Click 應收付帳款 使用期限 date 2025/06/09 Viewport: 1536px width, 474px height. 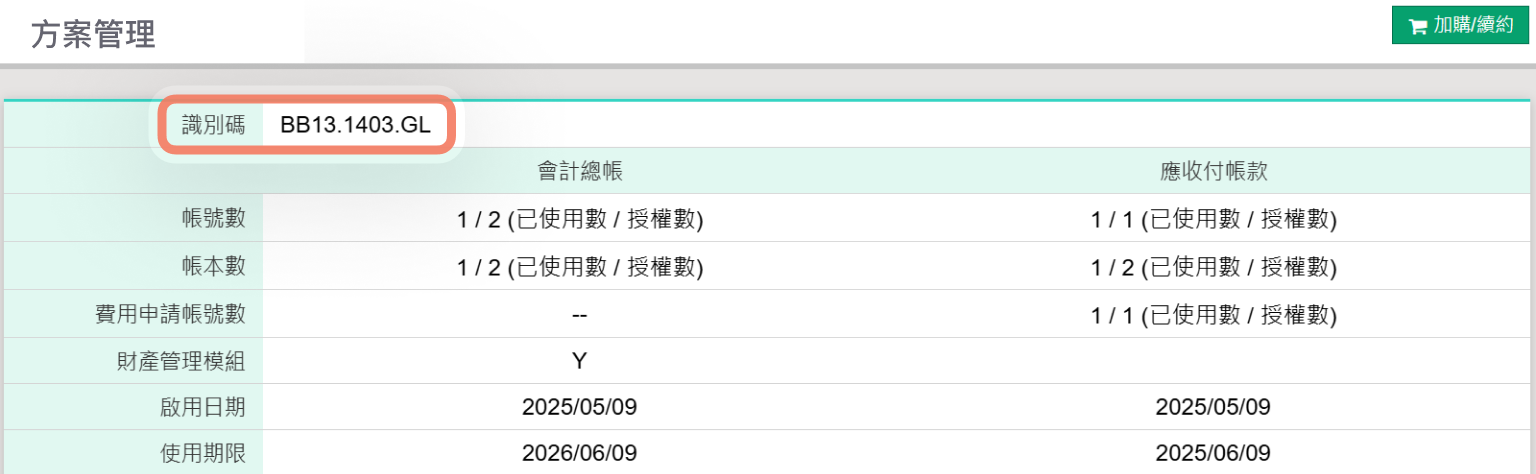1213,453
